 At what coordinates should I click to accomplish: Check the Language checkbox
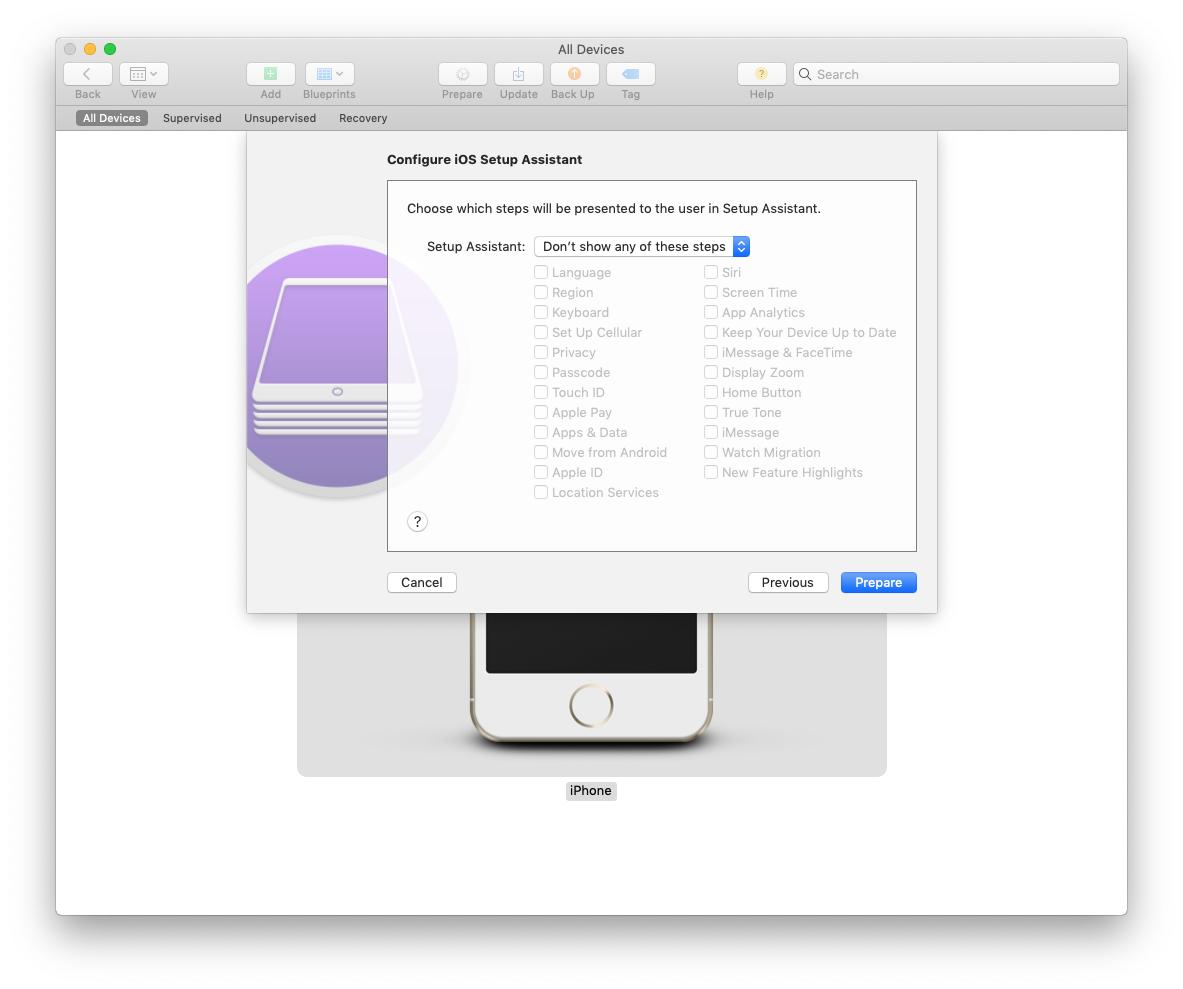pos(541,272)
